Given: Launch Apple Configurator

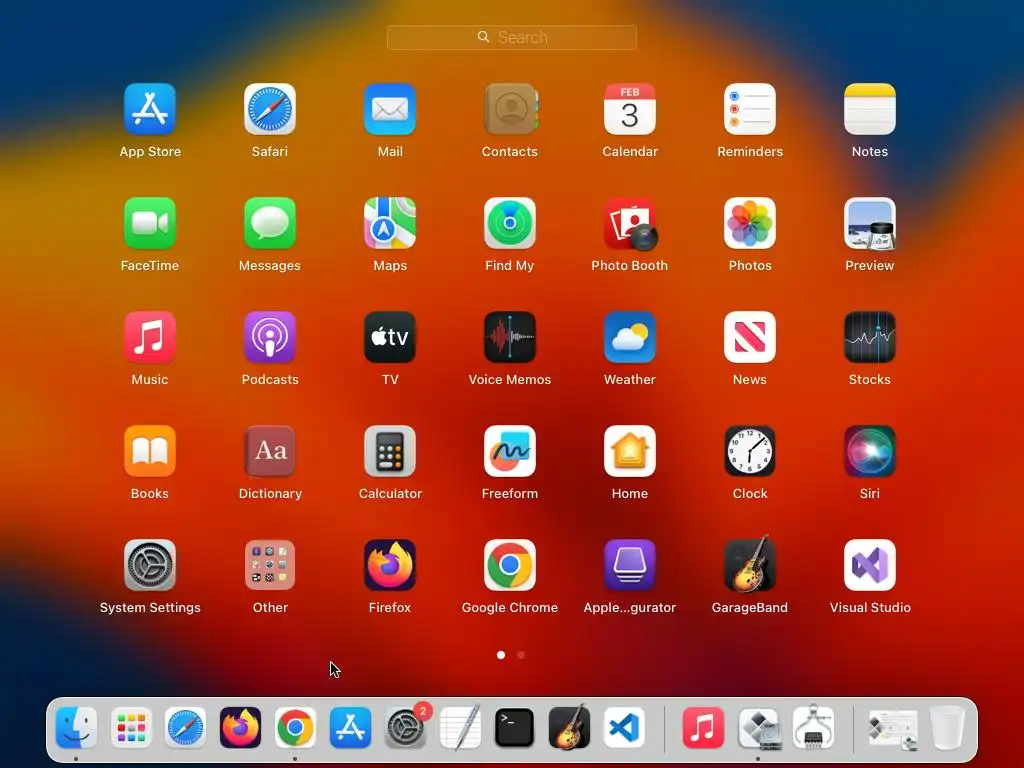Looking at the screenshot, I should [630, 565].
